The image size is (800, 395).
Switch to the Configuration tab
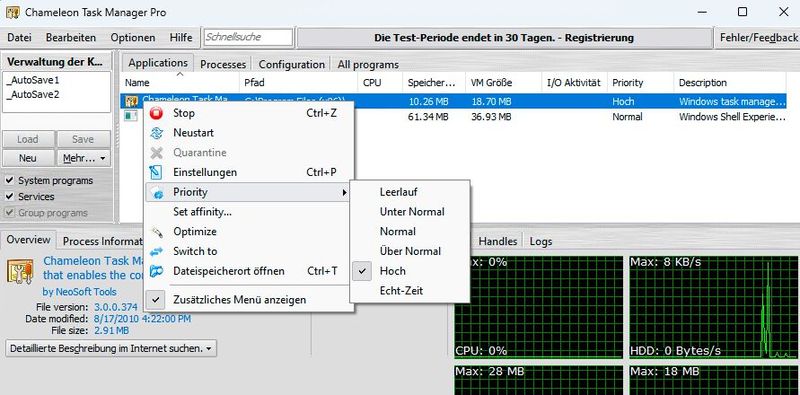coord(291,64)
